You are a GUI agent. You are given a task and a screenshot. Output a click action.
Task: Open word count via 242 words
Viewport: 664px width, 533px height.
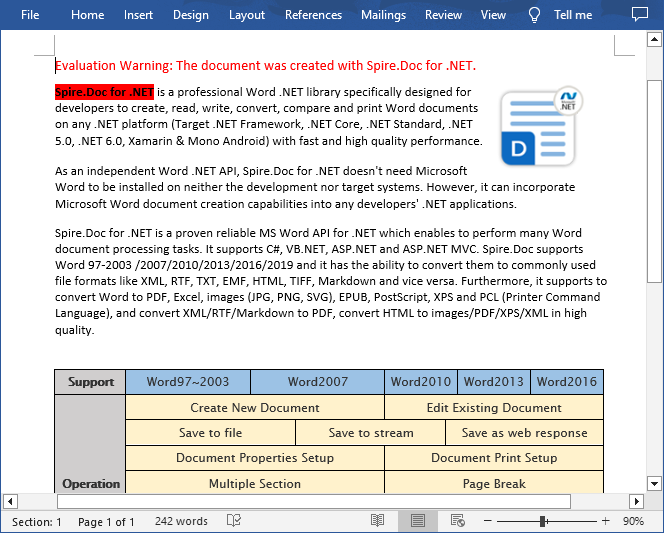point(181,521)
